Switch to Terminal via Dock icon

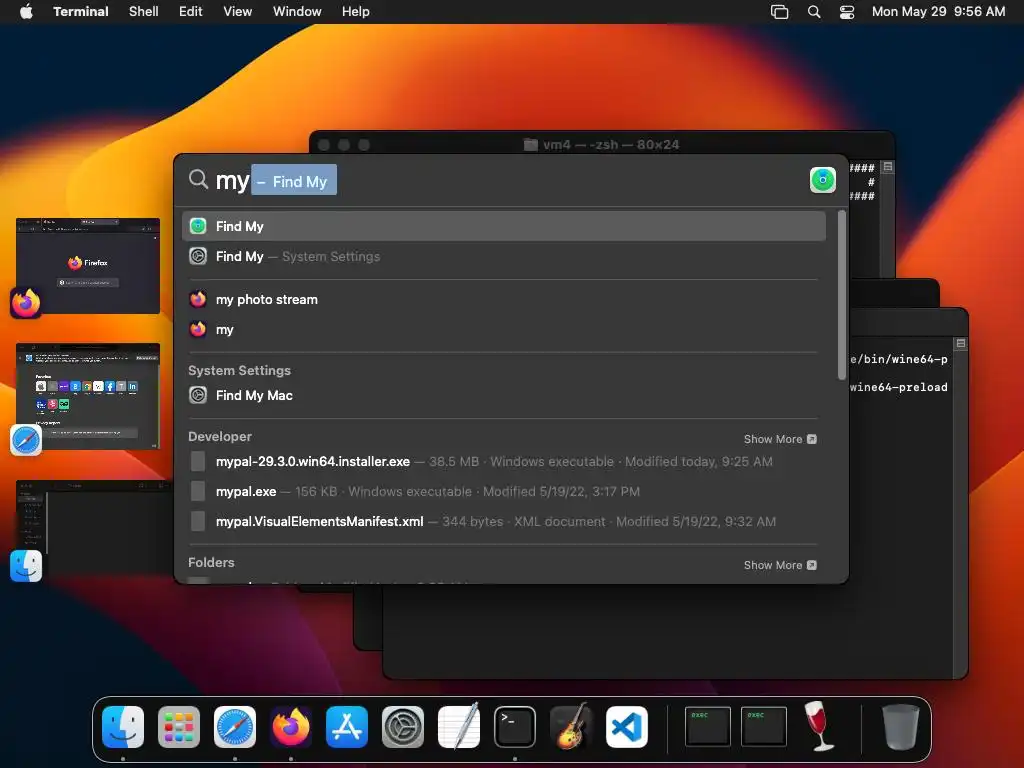[515, 727]
